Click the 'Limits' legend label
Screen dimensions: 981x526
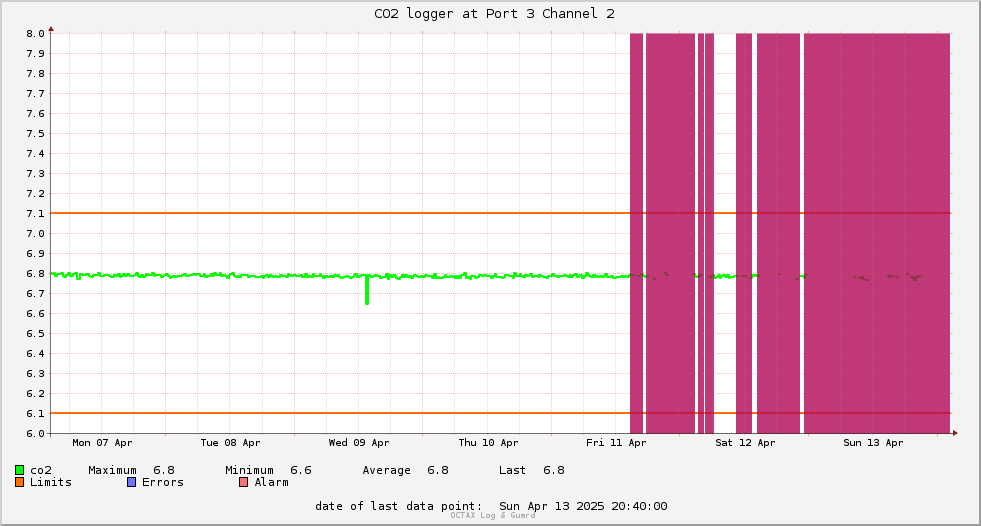pos(51,482)
